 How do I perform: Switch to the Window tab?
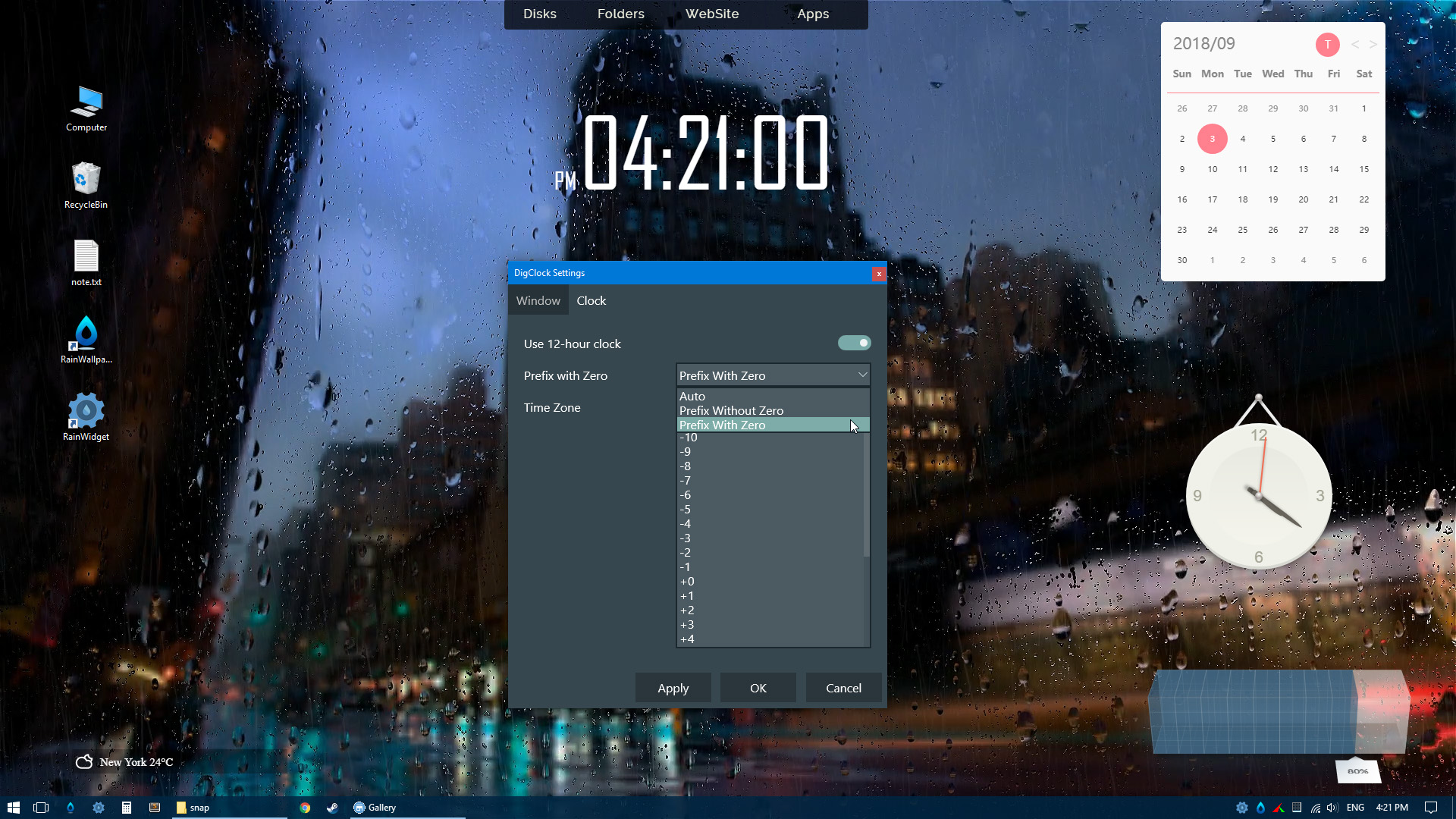click(538, 300)
